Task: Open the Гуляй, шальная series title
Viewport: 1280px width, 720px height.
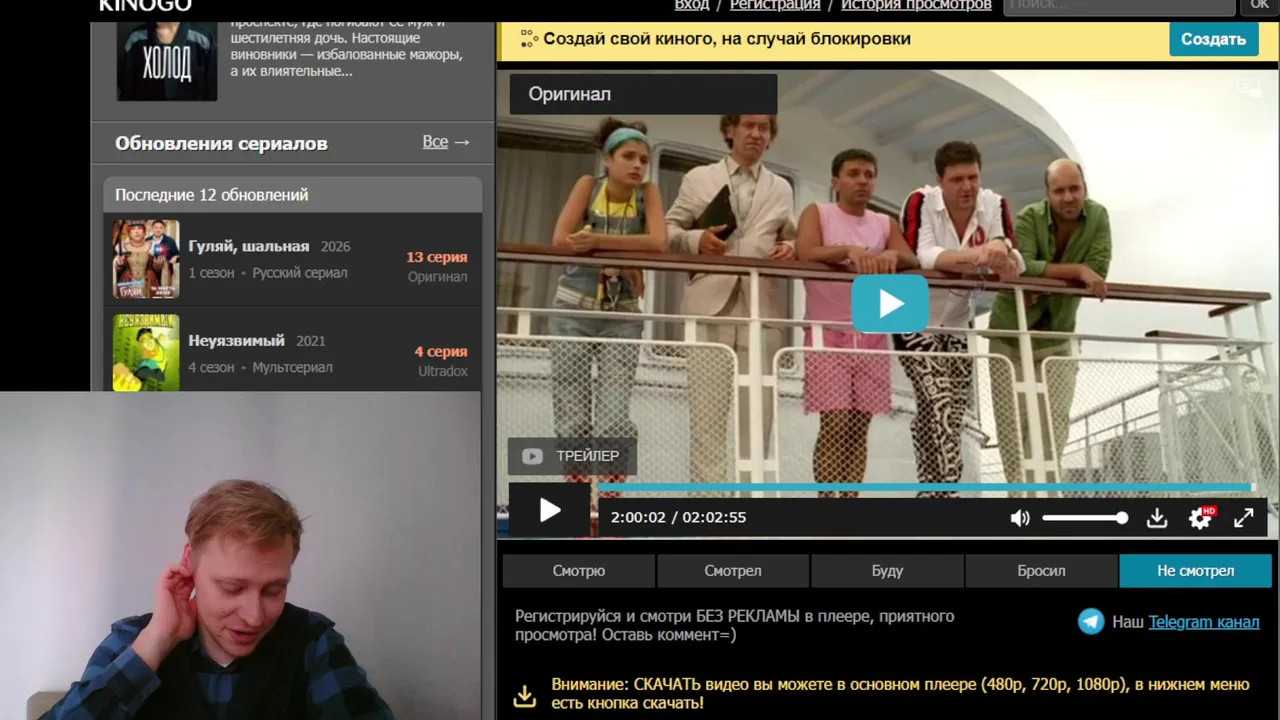Action: (x=249, y=246)
